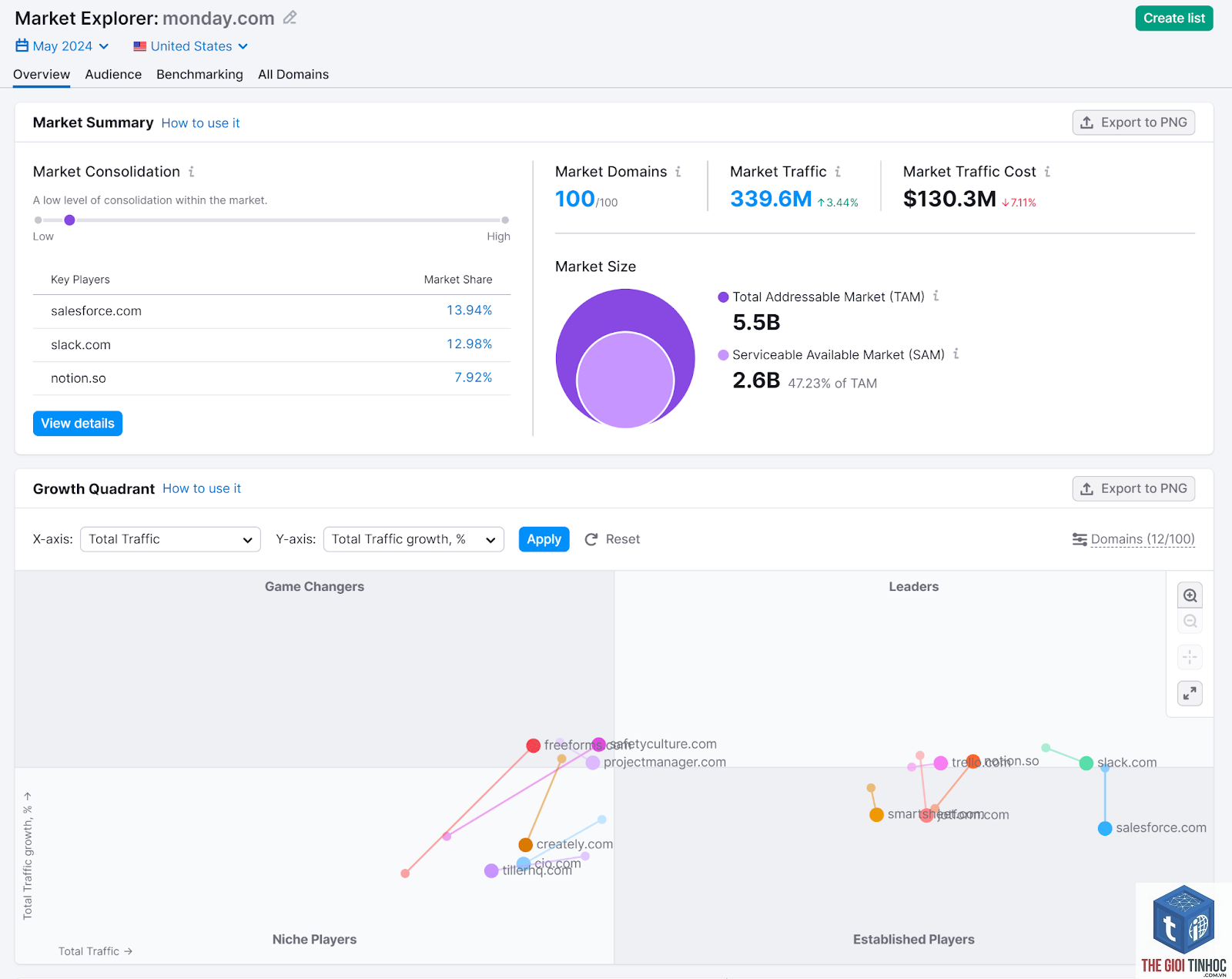Click the recenter crosshair icon on chart
Image resolution: width=1232 pixels, height=979 pixels.
pos(1190,657)
